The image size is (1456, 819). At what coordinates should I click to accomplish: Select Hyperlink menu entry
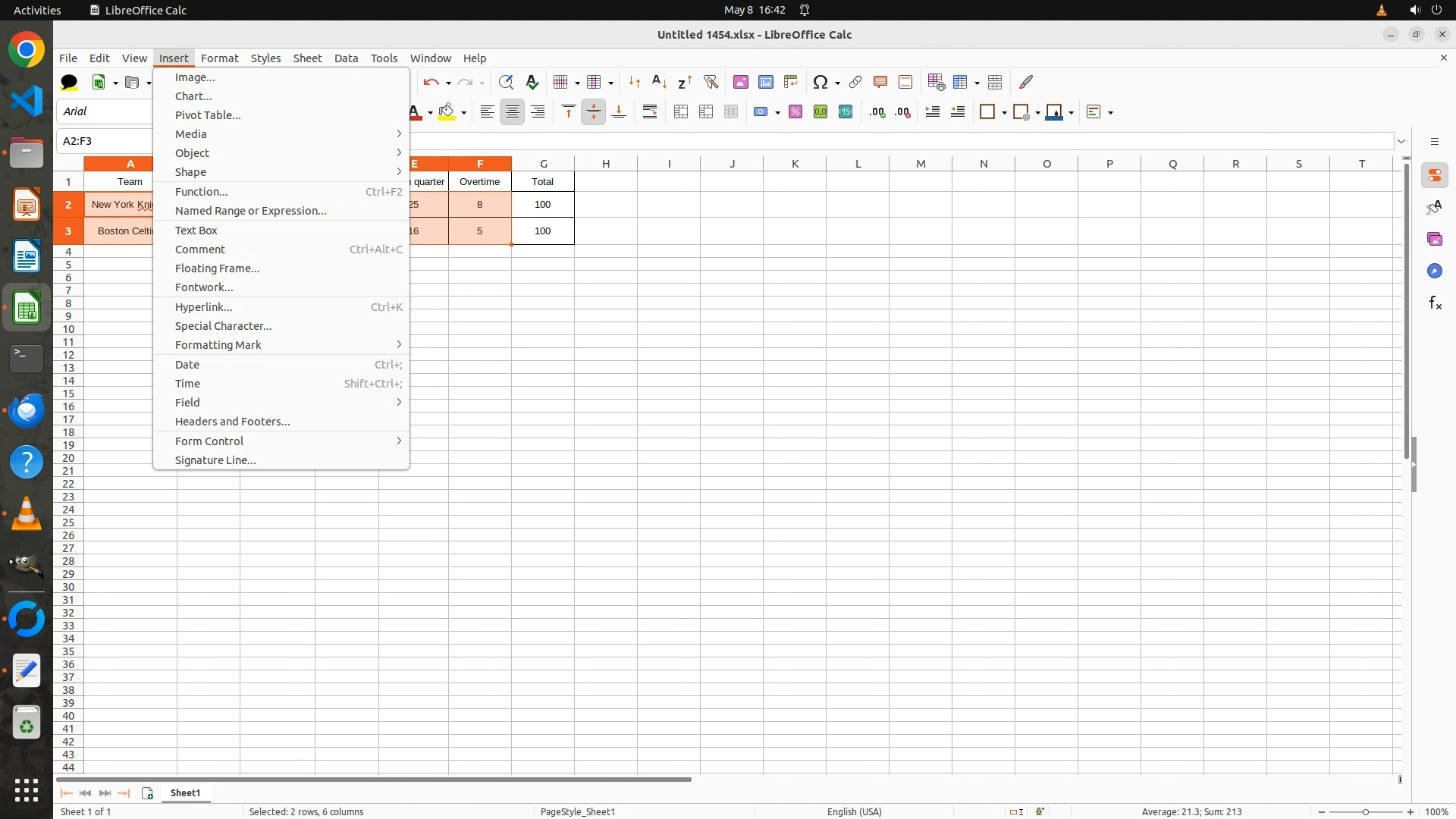point(204,307)
